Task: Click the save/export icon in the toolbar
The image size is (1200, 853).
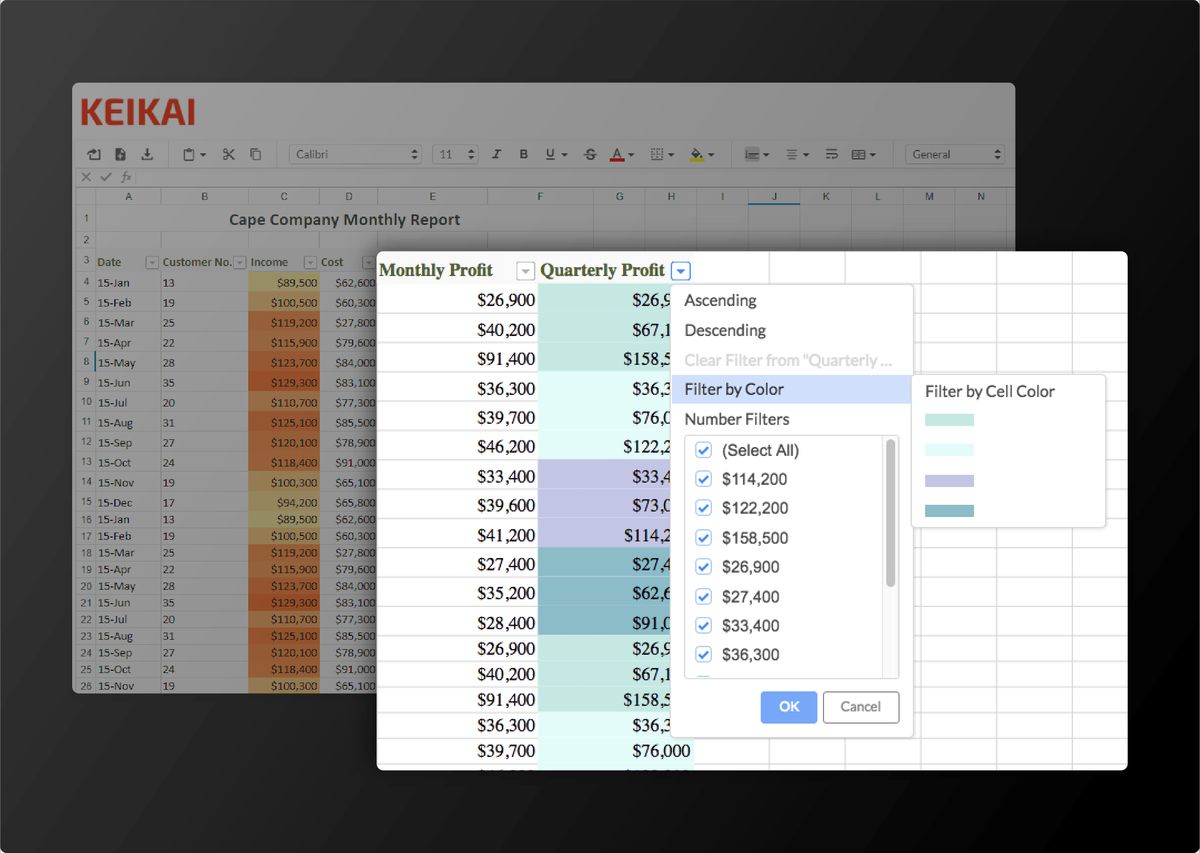Action: 148,154
